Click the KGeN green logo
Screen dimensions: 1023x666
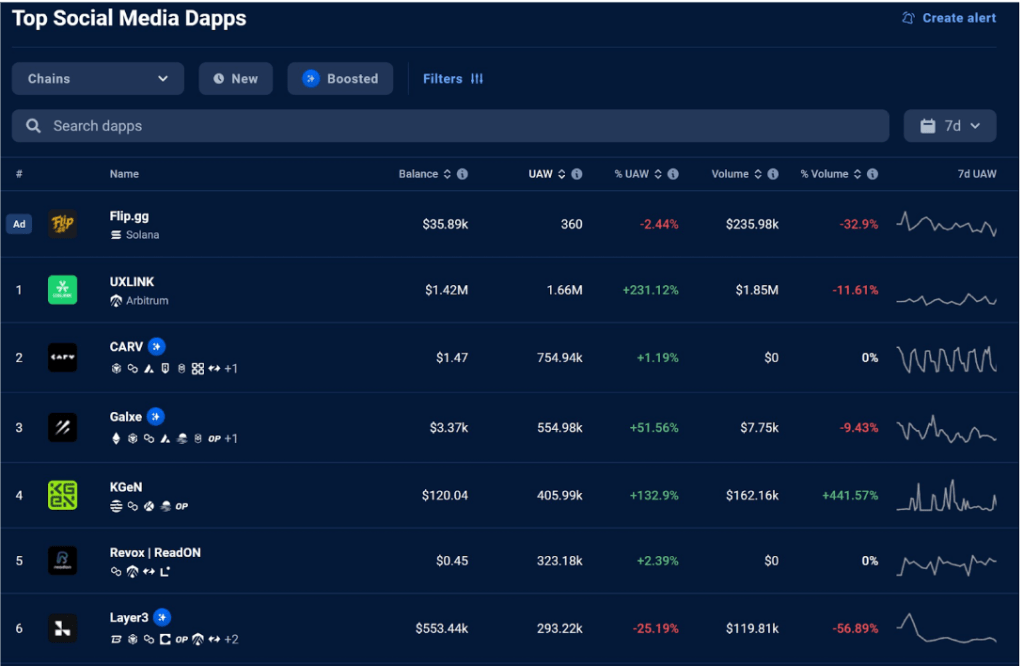63,496
